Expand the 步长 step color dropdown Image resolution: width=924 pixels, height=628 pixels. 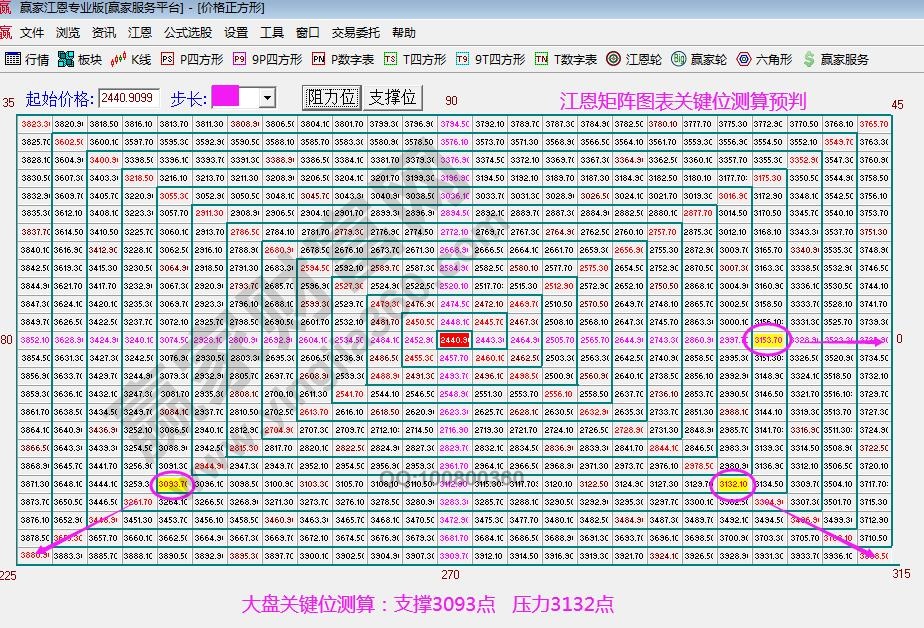(x=265, y=97)
